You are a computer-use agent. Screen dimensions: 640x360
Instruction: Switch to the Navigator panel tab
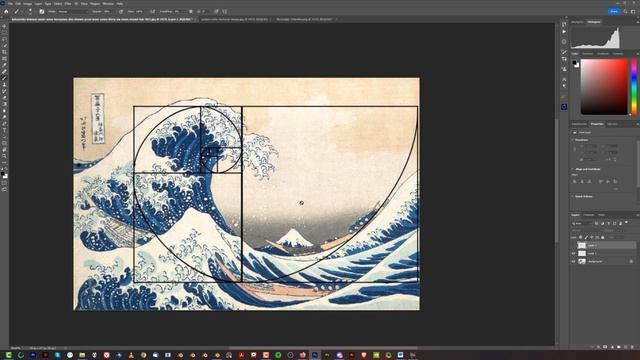point(577,22)
